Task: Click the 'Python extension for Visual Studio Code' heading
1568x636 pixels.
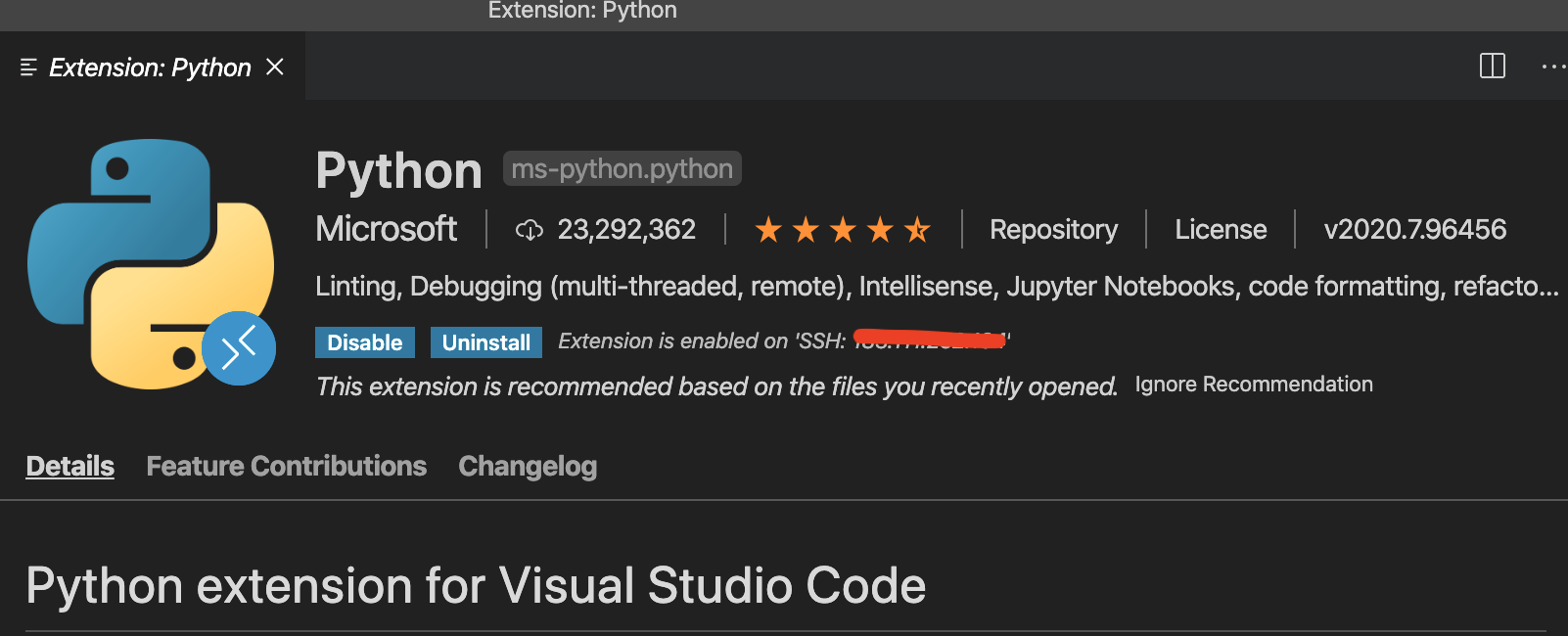Action: [476, 586]
